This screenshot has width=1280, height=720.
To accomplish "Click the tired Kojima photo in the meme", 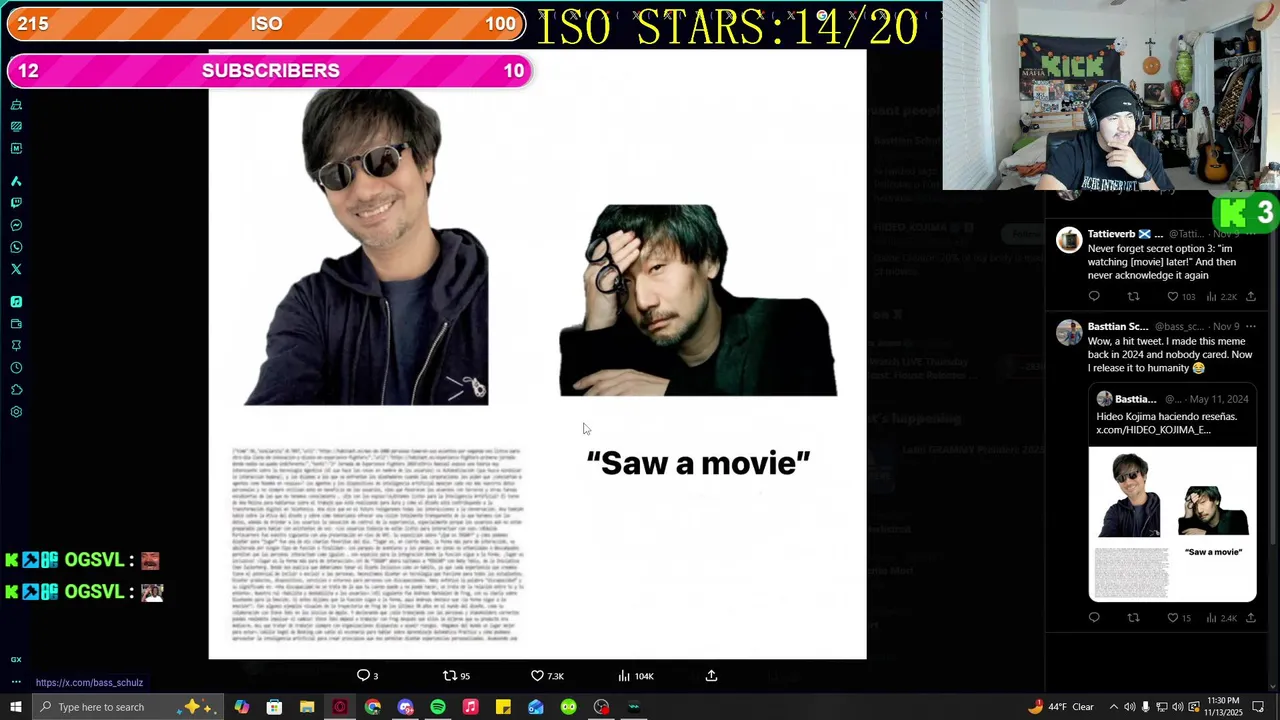I will coord(698,300).
